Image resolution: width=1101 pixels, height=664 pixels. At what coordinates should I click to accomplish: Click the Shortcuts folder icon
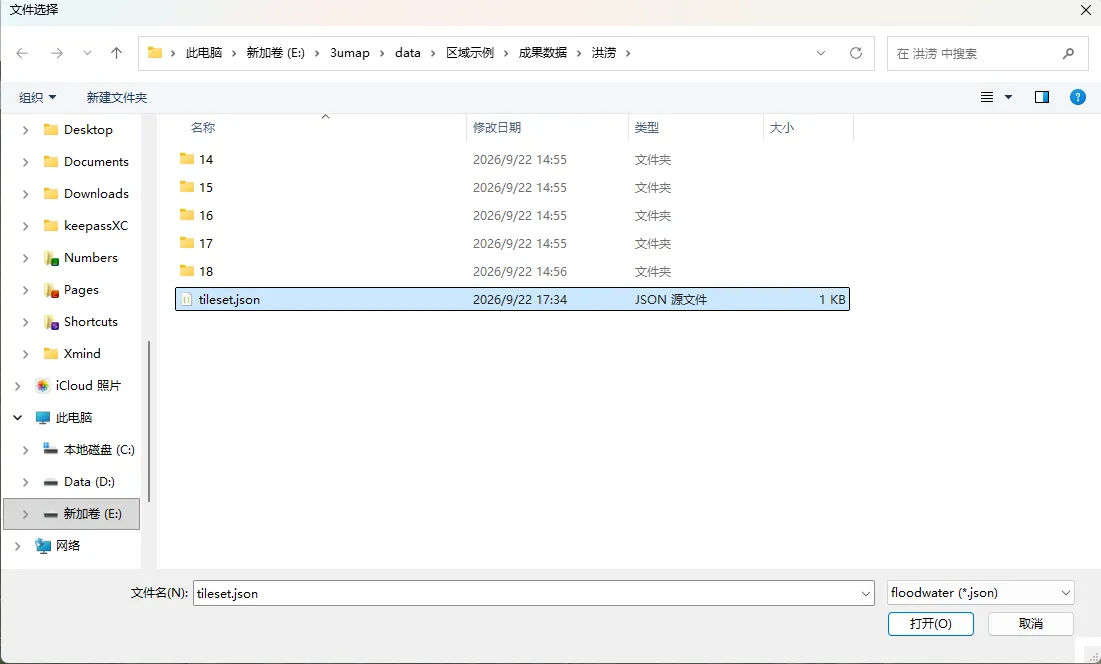click(51, 322)
